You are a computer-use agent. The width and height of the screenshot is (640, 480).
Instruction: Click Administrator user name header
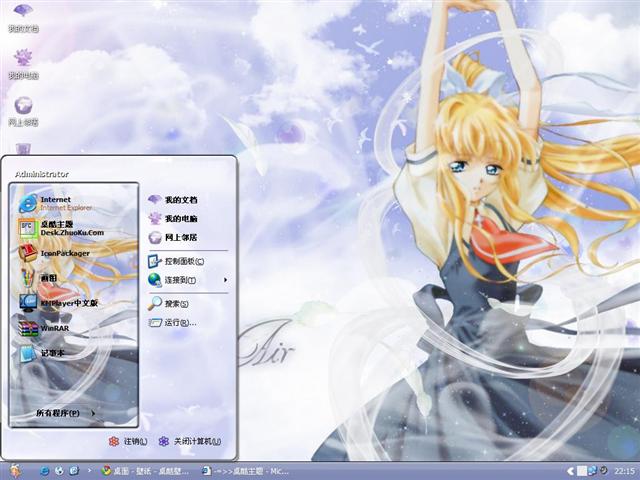42,174
